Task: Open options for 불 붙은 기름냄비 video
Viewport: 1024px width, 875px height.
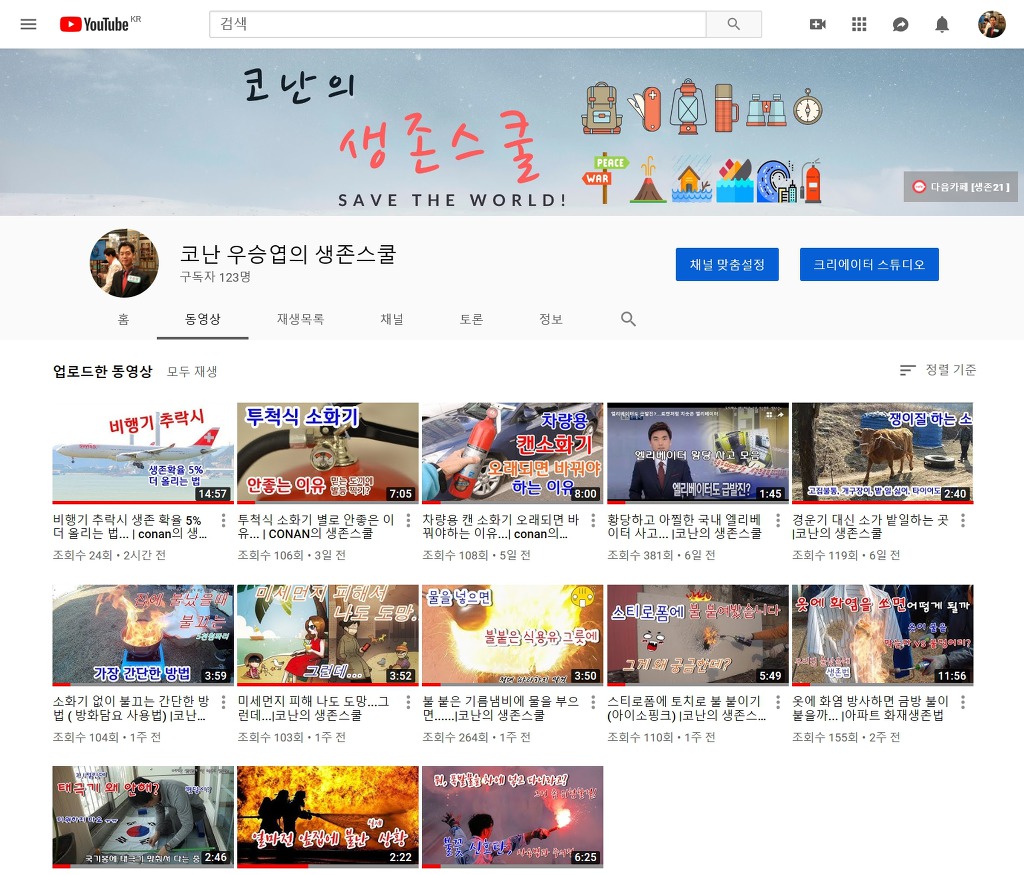Action: point(593,702)
